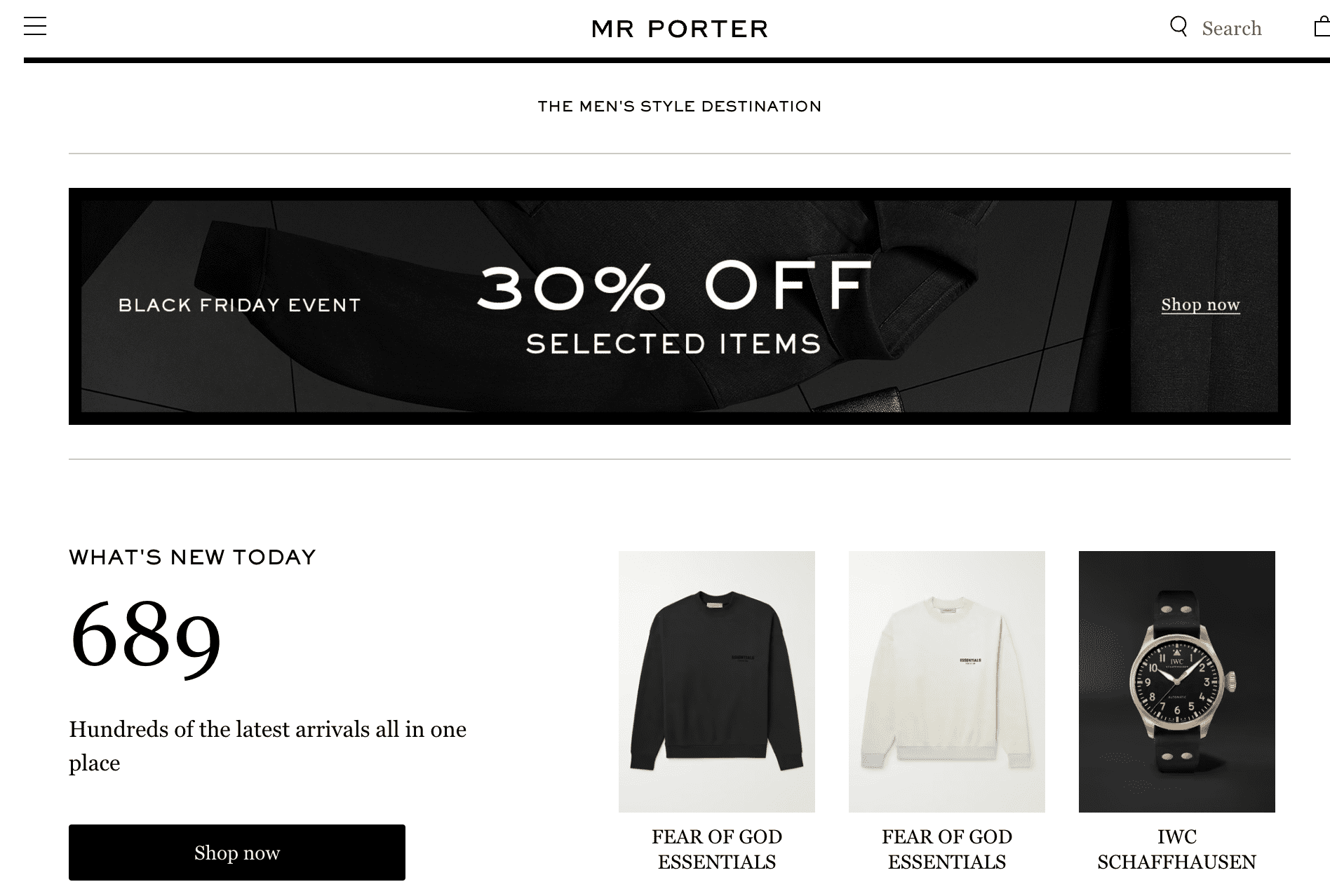Click Fear of God Essentials label under black sweatshirt

(716, 849)
